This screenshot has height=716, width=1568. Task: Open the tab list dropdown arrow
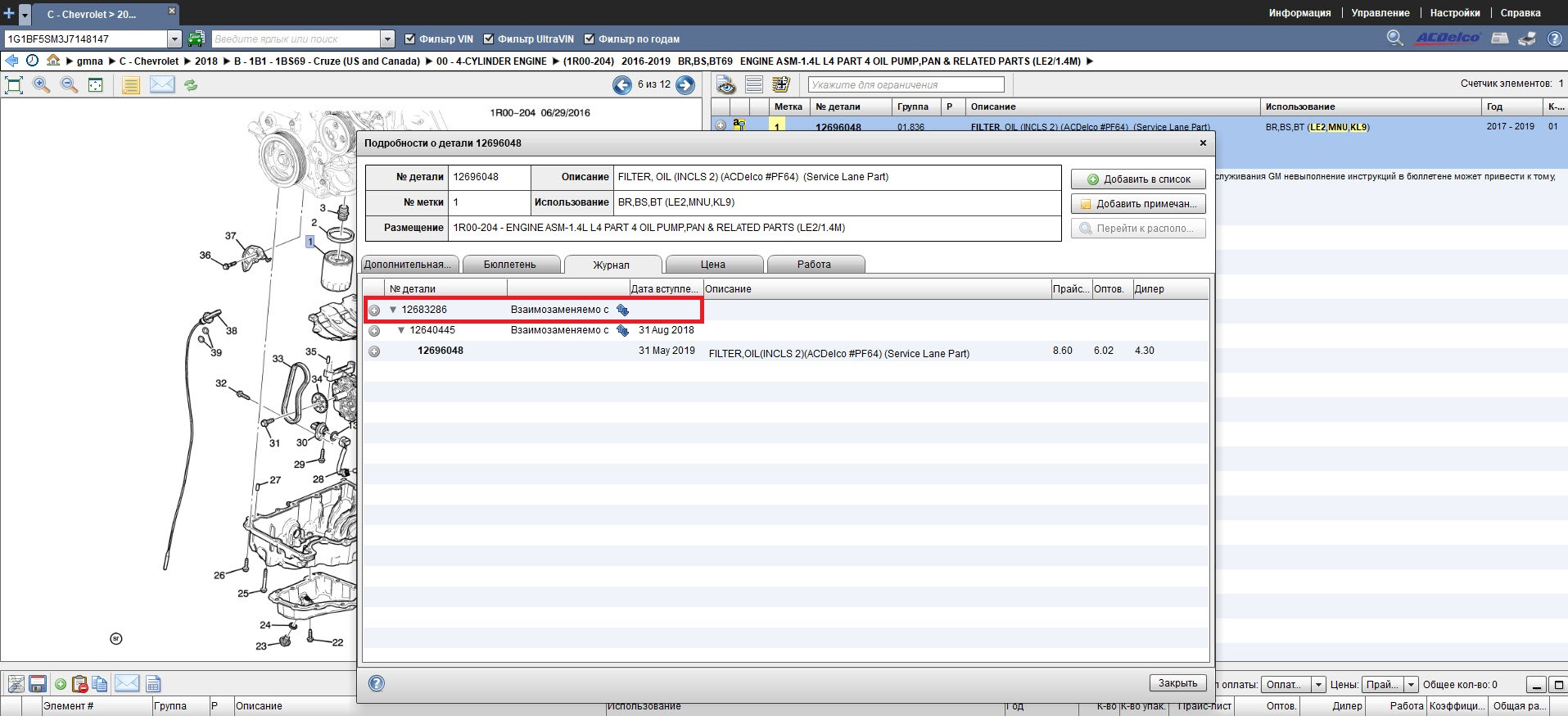click(25, 15)
